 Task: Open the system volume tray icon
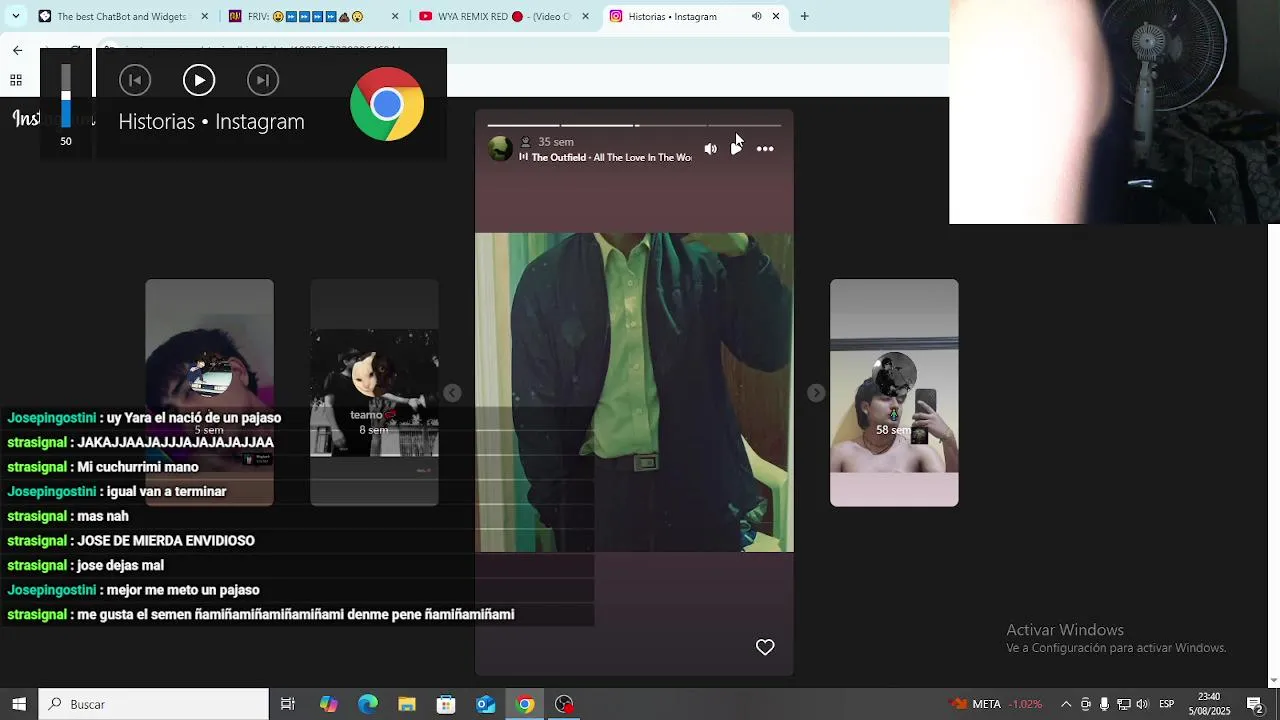[1142, 704]
